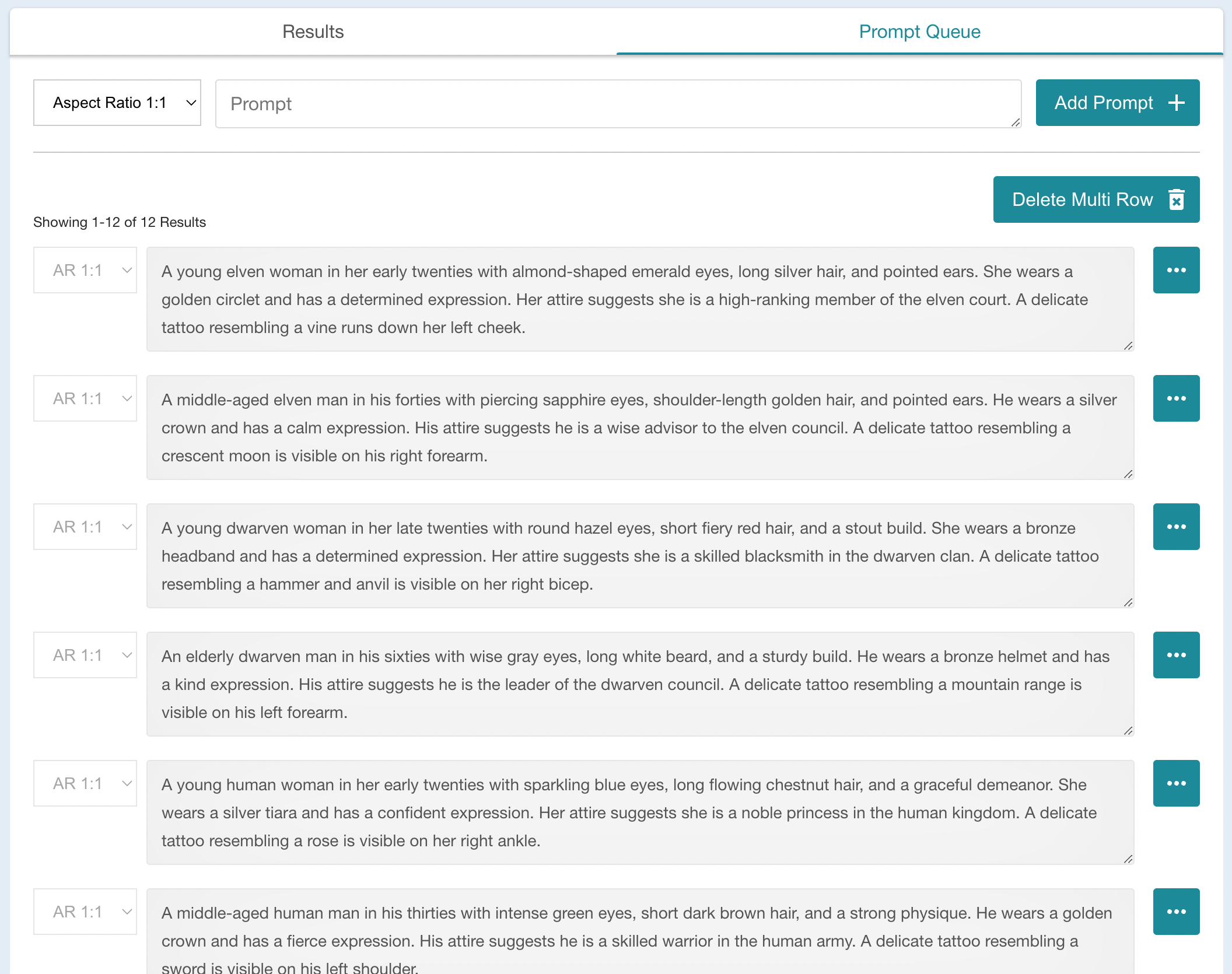This screenshot has height=974, width=1232.
Task: Click the middle-aged elven man prompt text
Action: 640,428
